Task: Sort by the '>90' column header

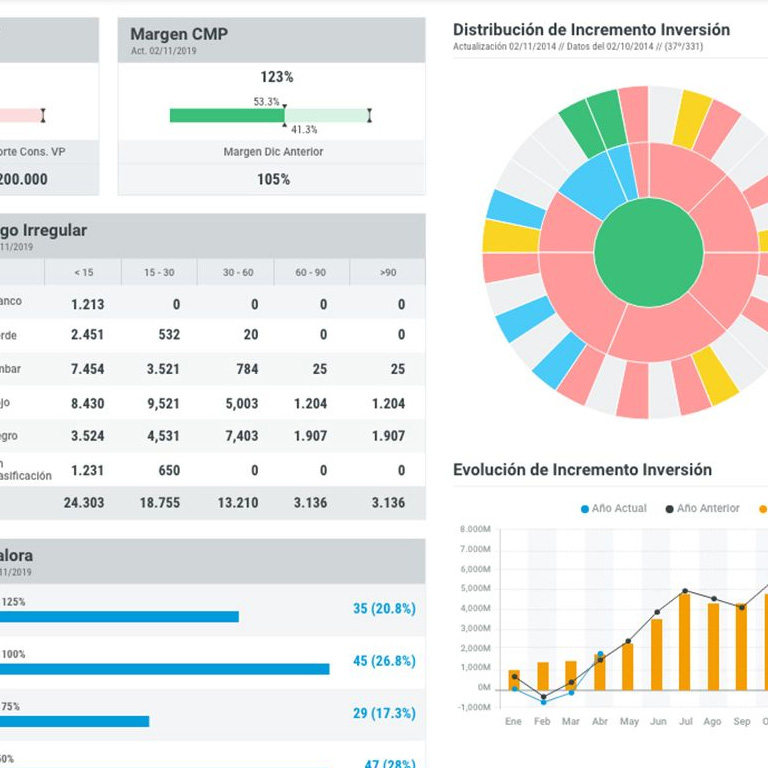Action: [388, 273]
